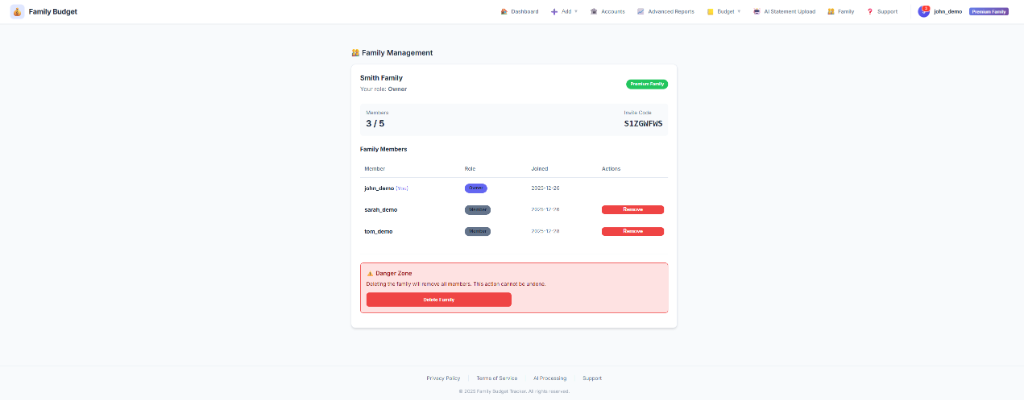Click the Premium Family badge in navbar
Image resolution: width=1024 pixels, height=400 pixels.
[988, 12]
